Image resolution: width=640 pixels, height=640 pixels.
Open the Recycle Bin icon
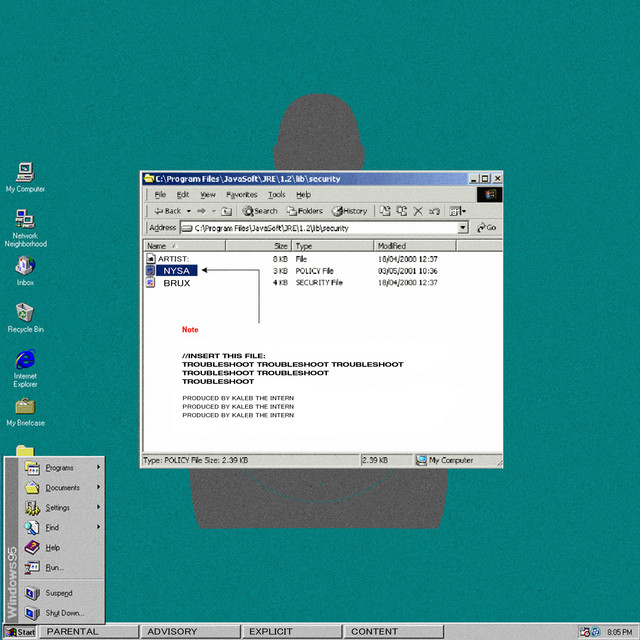click(x=25, y=313)
